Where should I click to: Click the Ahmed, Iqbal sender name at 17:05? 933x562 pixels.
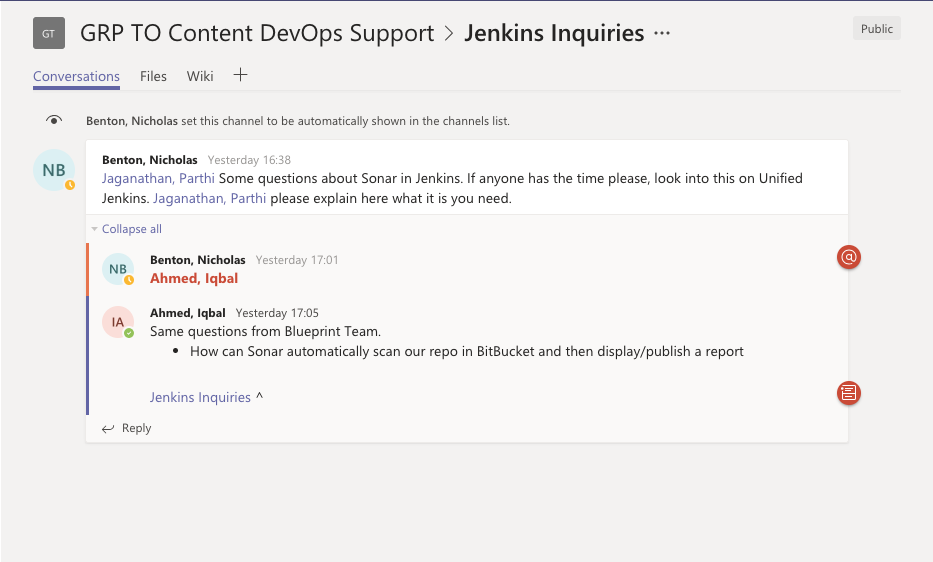[187, 313]
